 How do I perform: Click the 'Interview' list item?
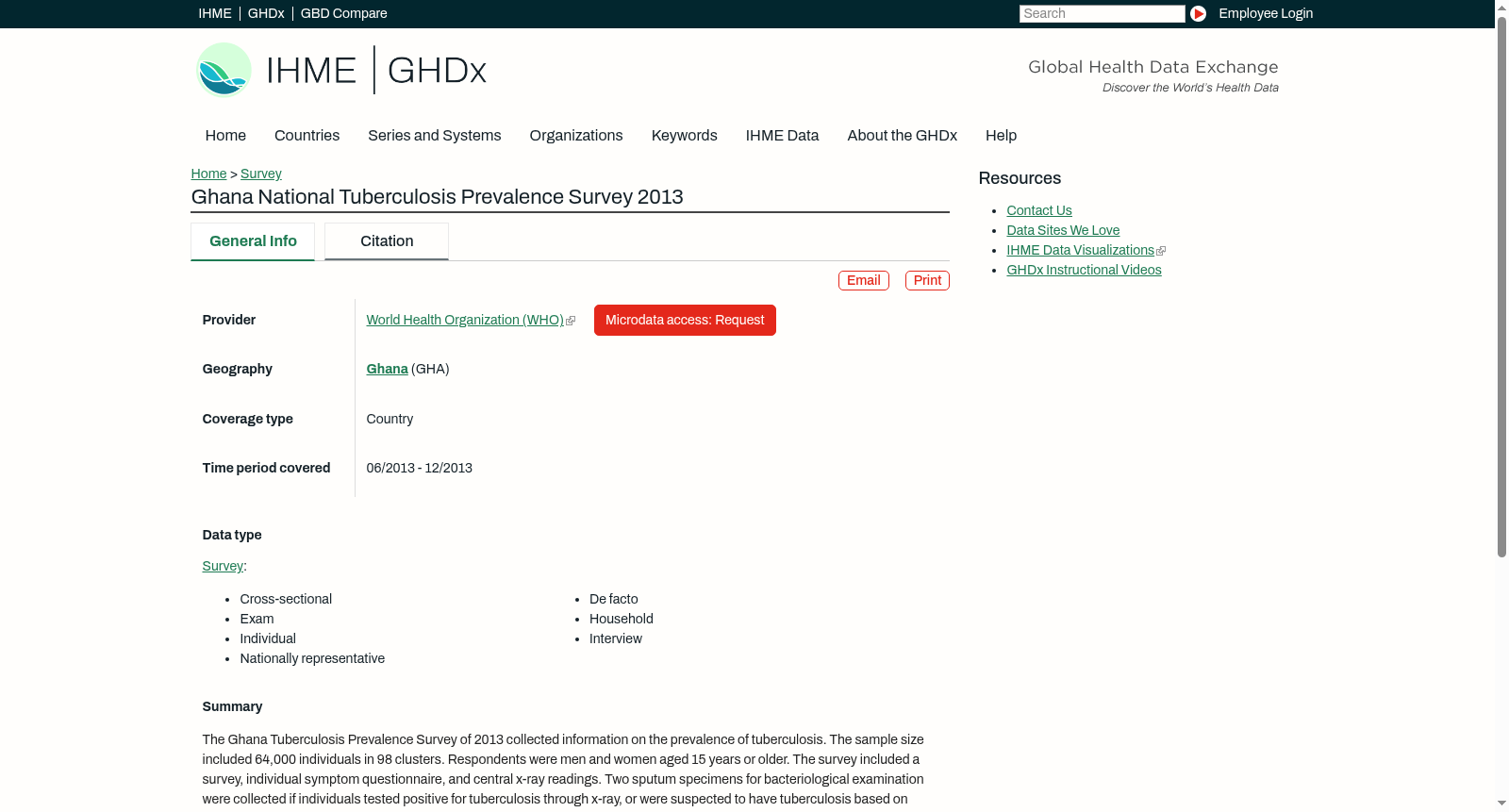click(x=615, y=638)
